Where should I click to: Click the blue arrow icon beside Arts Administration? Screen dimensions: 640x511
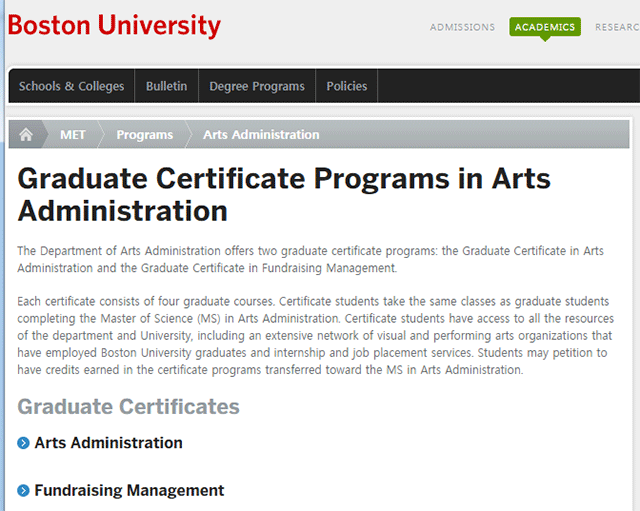23,443
